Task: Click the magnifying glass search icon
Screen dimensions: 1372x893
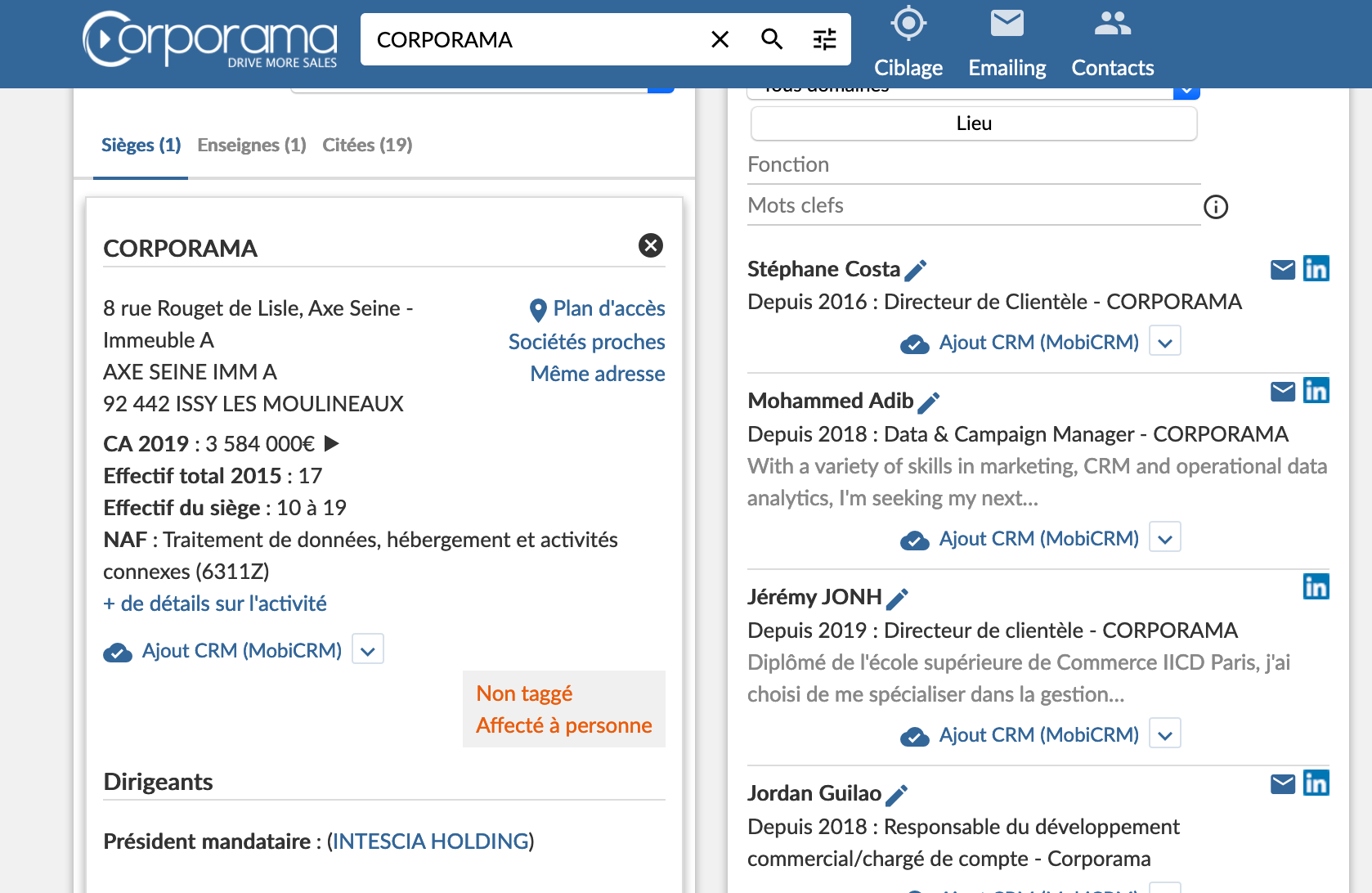Action: [x=772, y=39]
